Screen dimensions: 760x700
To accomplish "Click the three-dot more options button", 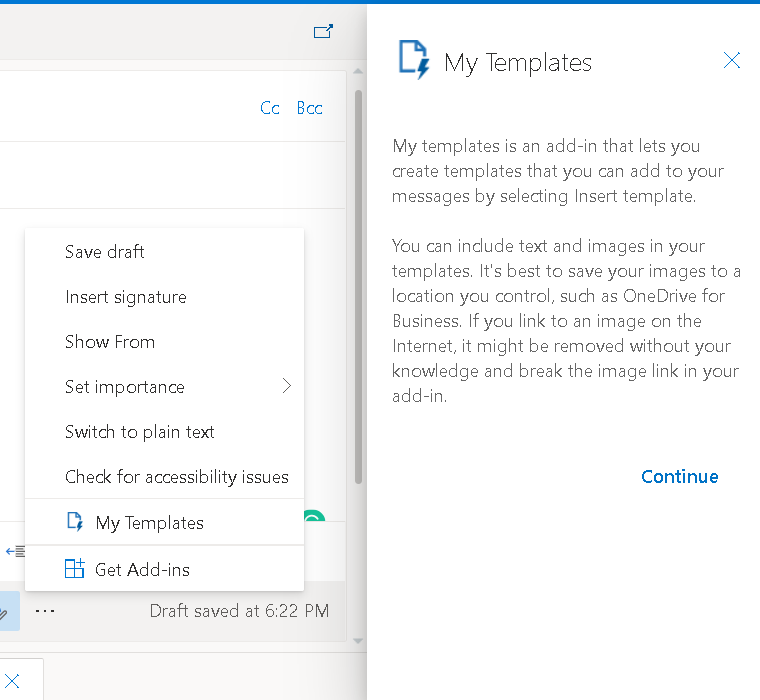I will pos(45,611).
